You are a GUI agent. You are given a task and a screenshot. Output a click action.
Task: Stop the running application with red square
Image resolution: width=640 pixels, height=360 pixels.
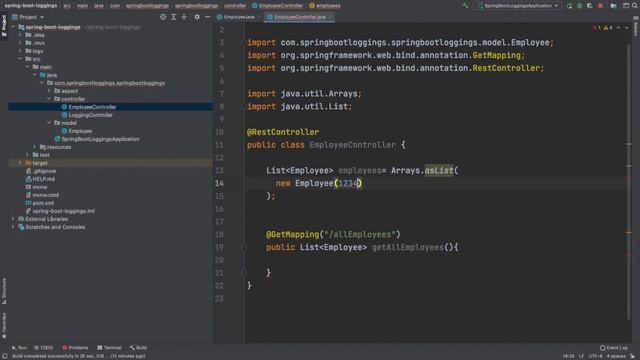pos(600,6)
